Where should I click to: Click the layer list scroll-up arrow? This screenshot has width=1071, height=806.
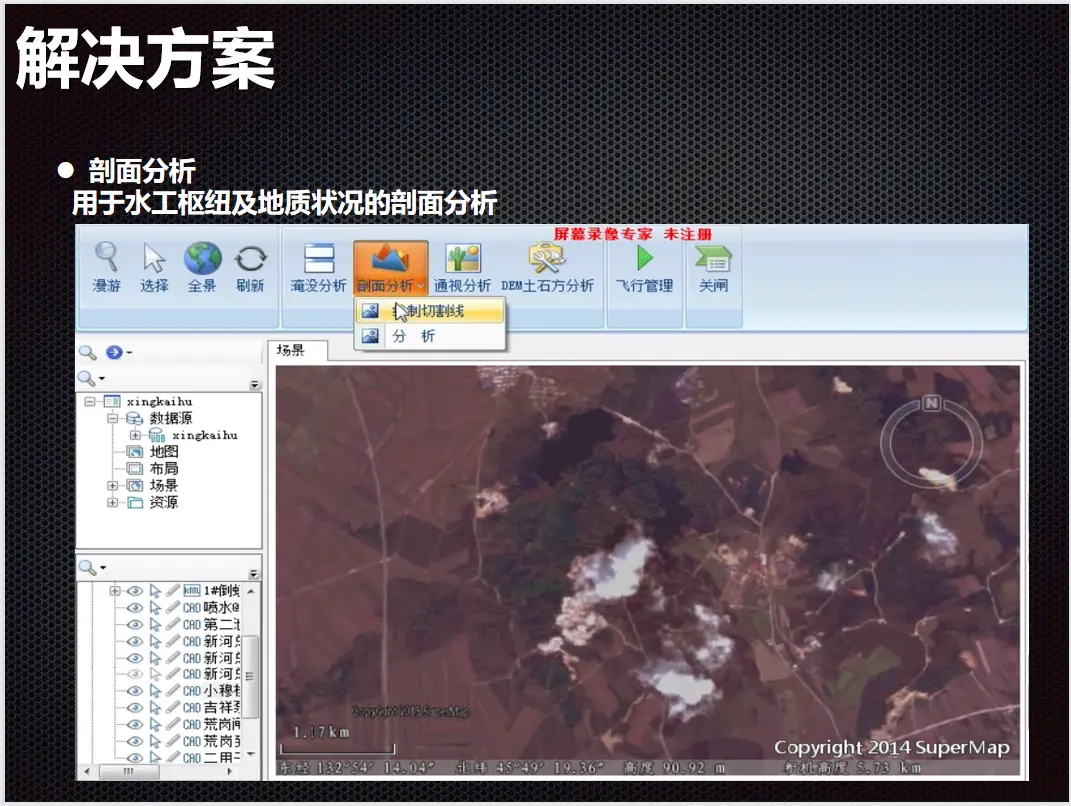pos(251,592)
